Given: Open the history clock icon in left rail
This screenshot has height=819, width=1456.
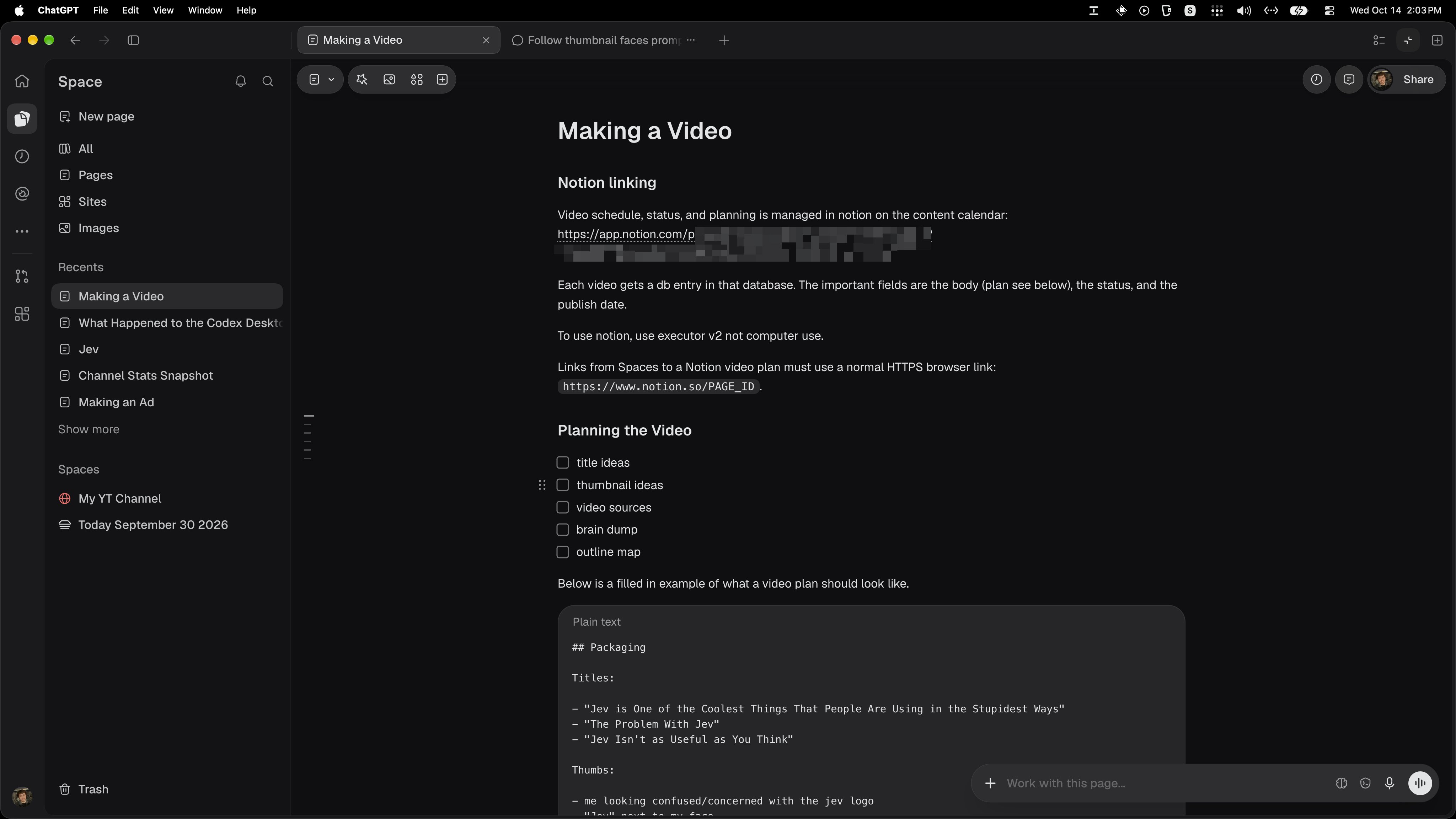Looking at the screenshot, I should (22, 156).
